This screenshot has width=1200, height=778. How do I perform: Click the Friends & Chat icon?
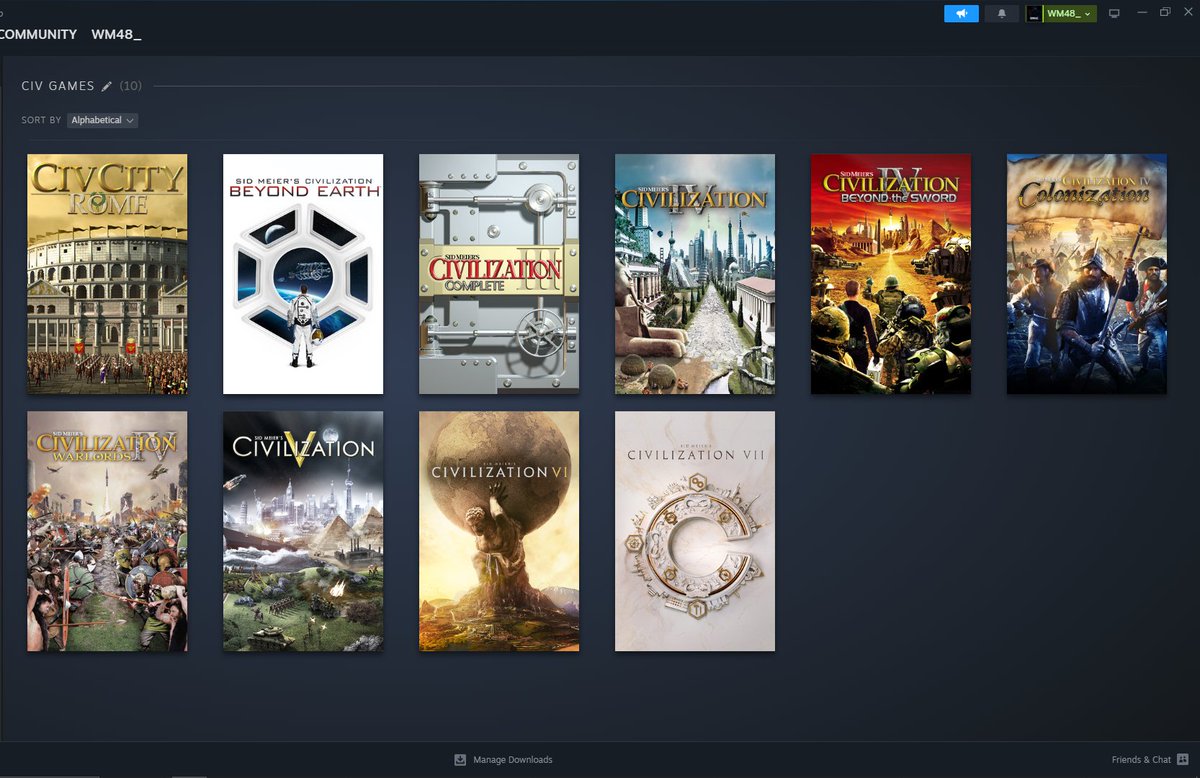pos(1183,760)
